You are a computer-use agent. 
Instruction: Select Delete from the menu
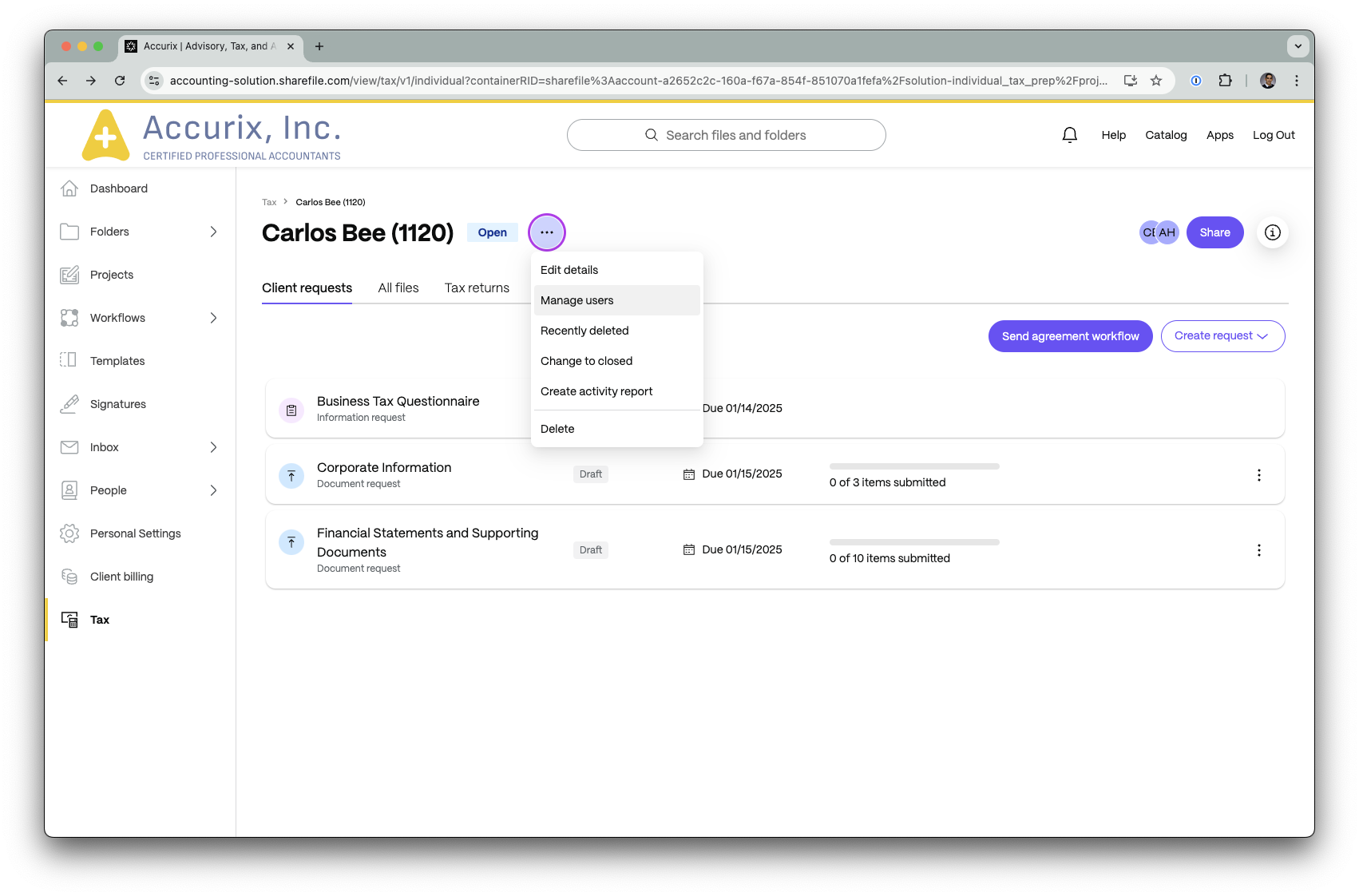pos(616,429)
